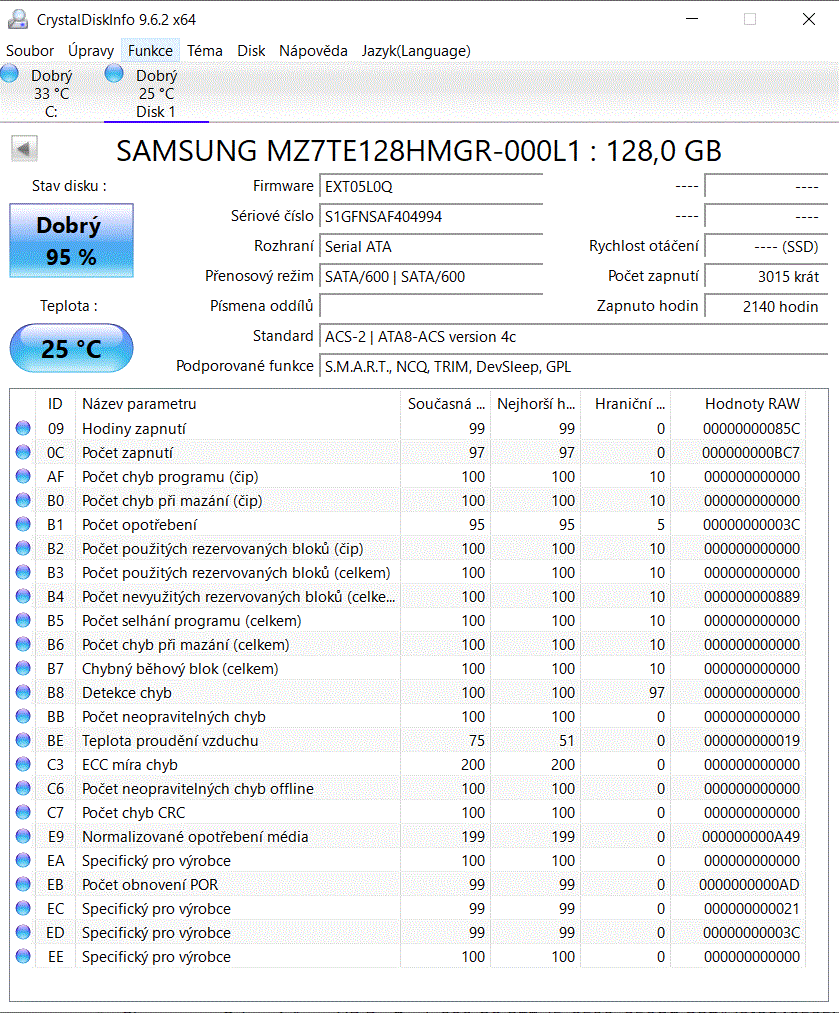This screenshot has height=1013, width=839.
Task: Click the status dot beside Teplota proudění vzduchu
Action: [21, 740]
